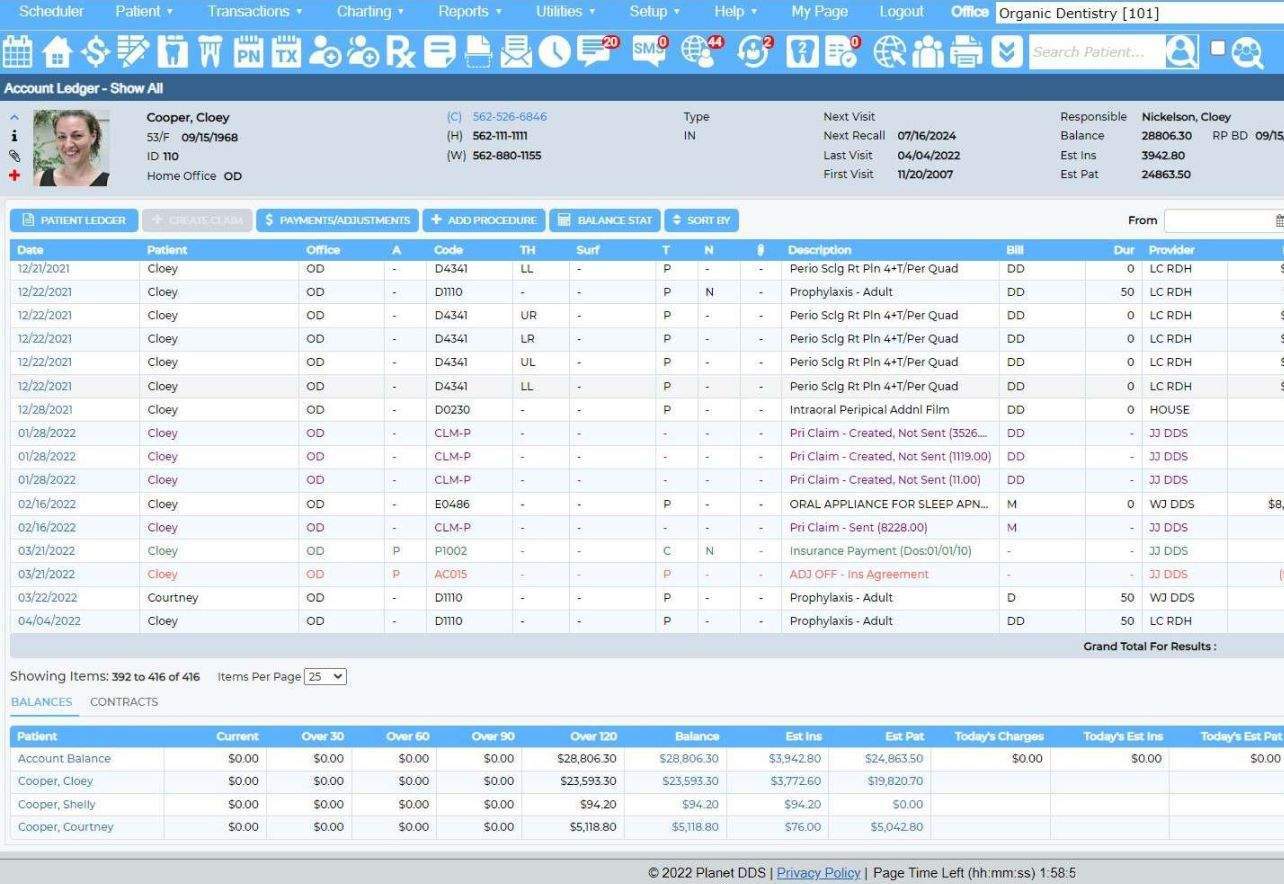Click the clock icon in toolbar
The height and width of the screenshot is (884, 1284).
click(x=554, y=52)
